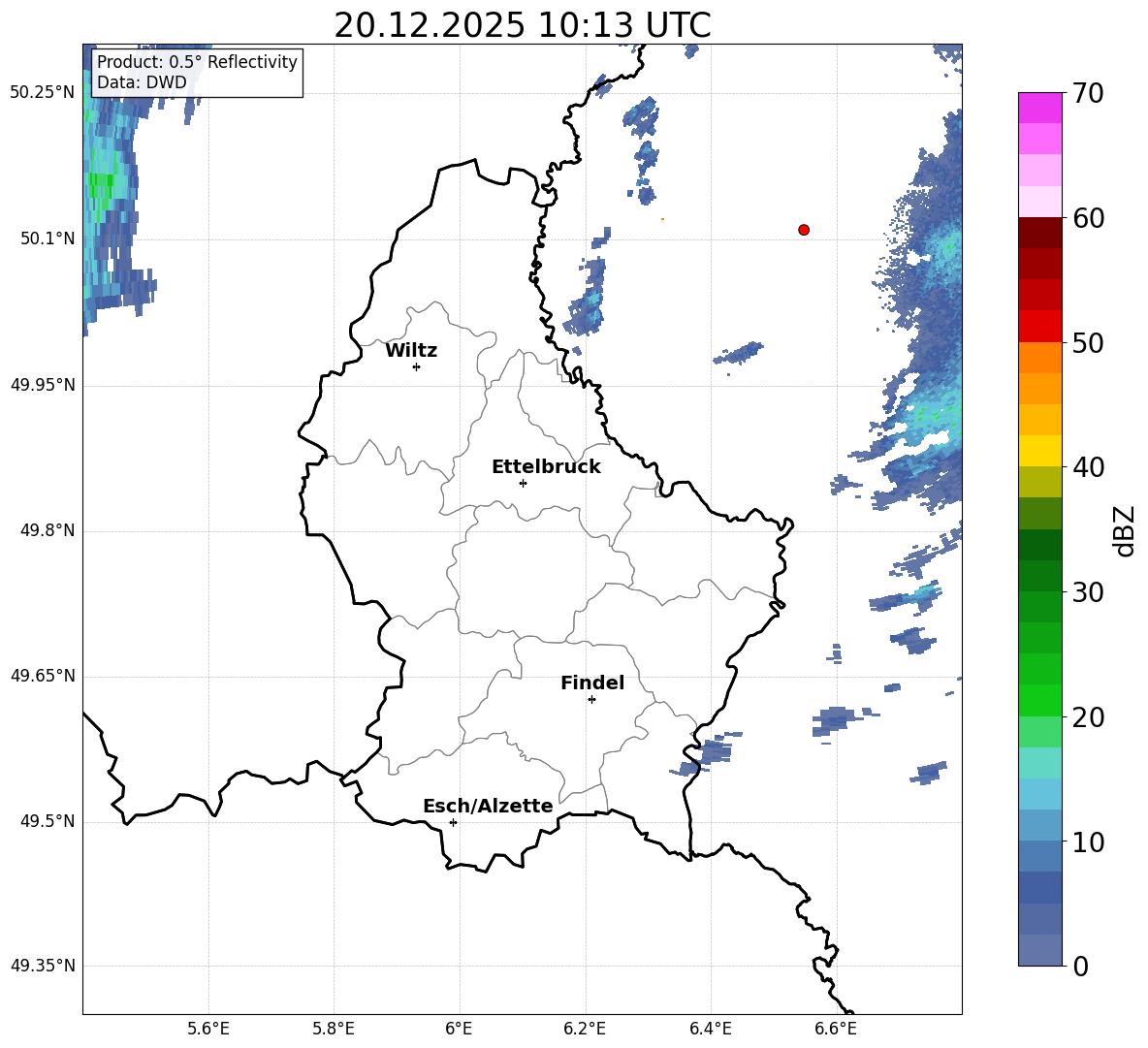Image resolution: width=1148 pixels, height=1048 pixels.
Task: Click the Data: DWD text
Action: pos(142,82)
